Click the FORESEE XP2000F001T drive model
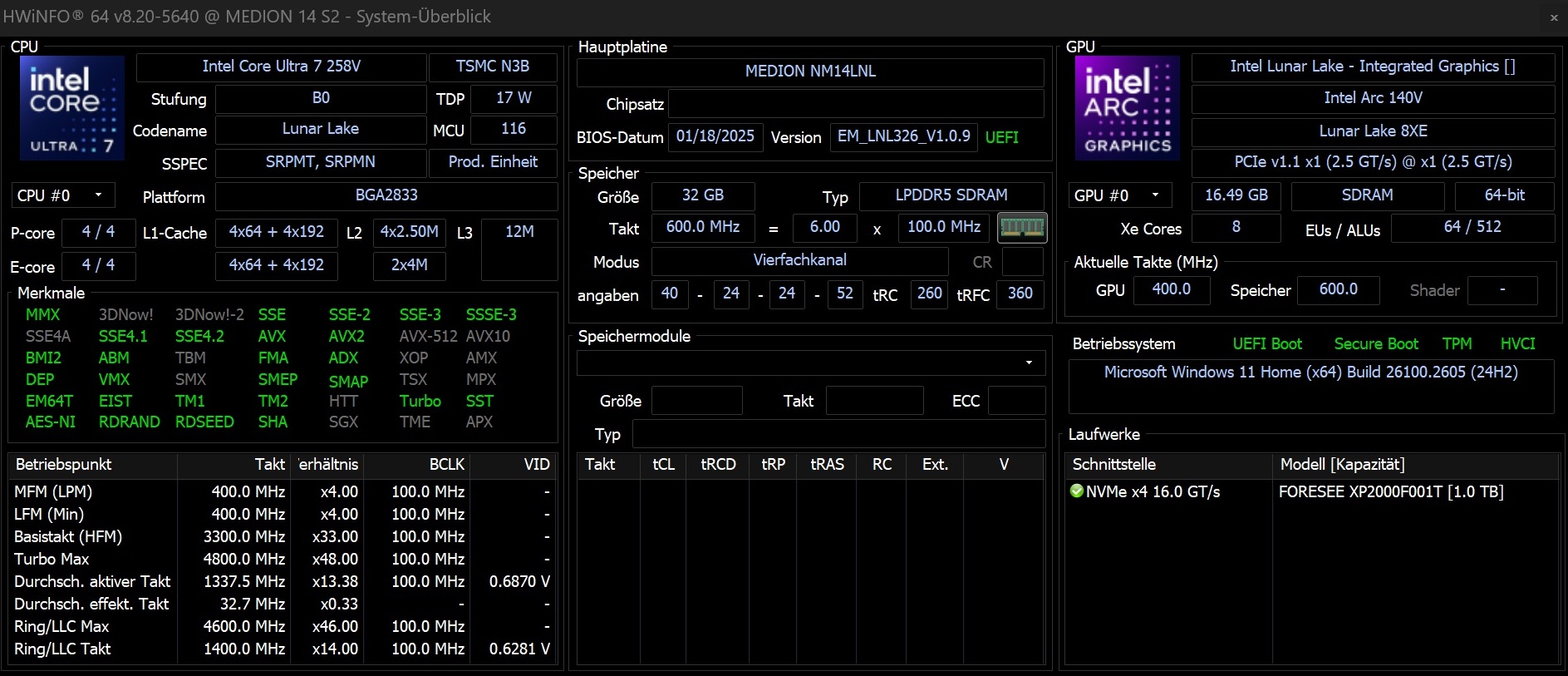1568x676 pixels. click(x=1391, y=492)
